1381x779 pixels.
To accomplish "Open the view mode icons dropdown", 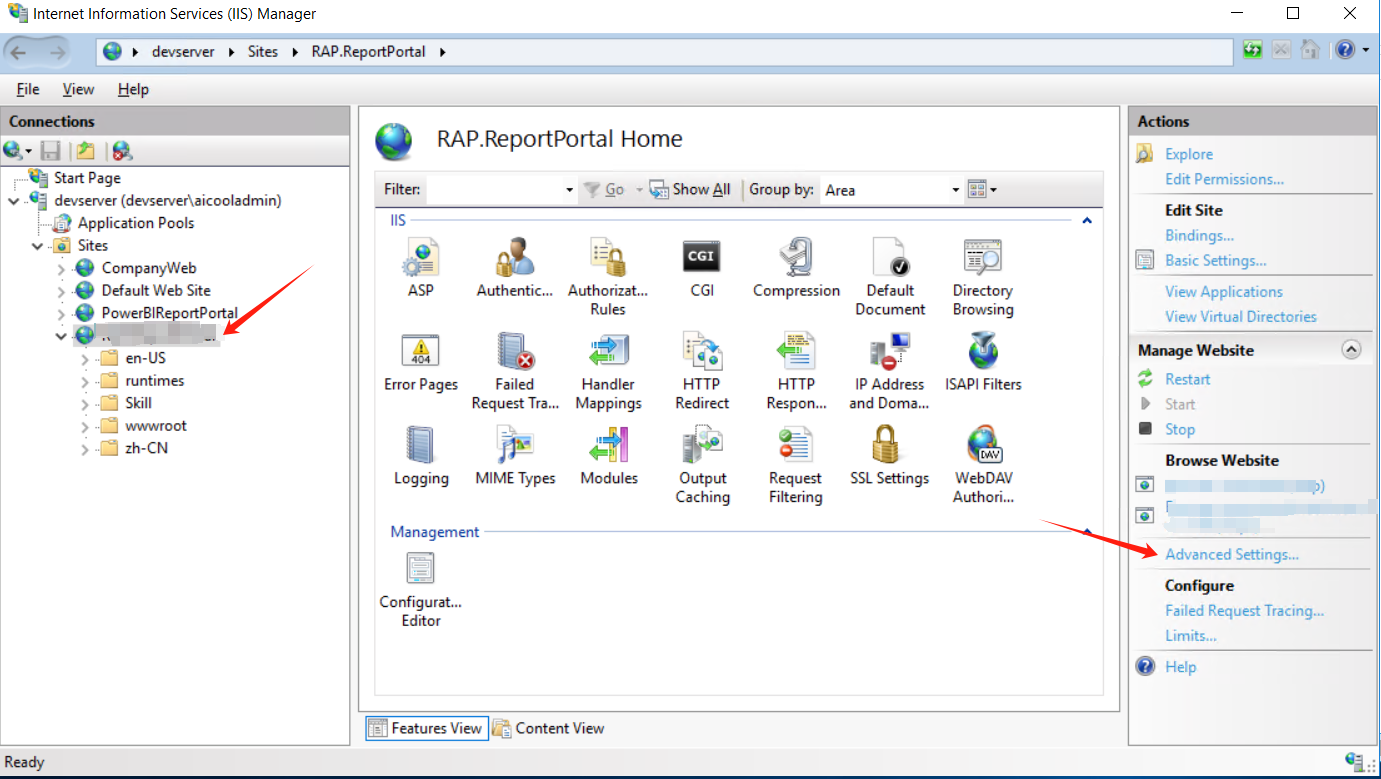I will coord(983,189).
